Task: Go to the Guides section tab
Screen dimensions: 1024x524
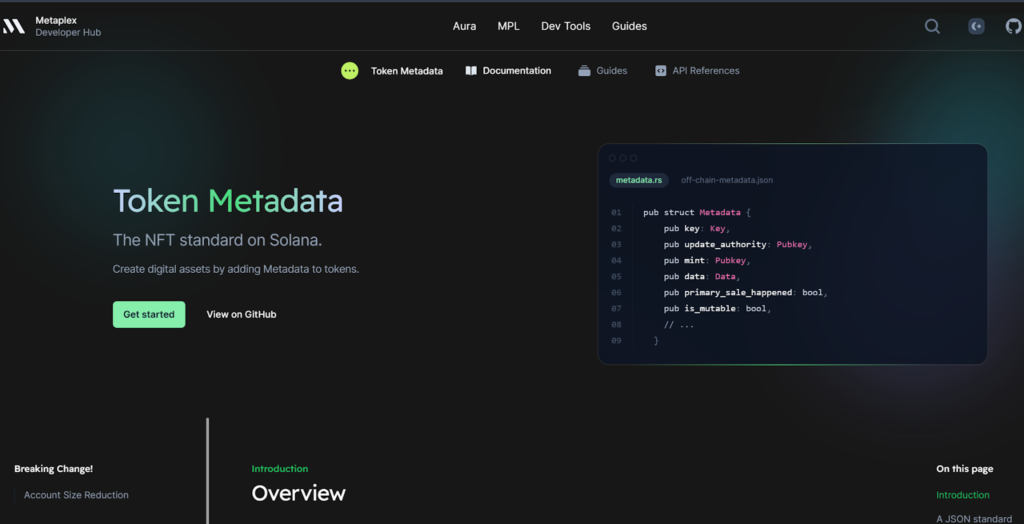Action: tap(603, 71)
